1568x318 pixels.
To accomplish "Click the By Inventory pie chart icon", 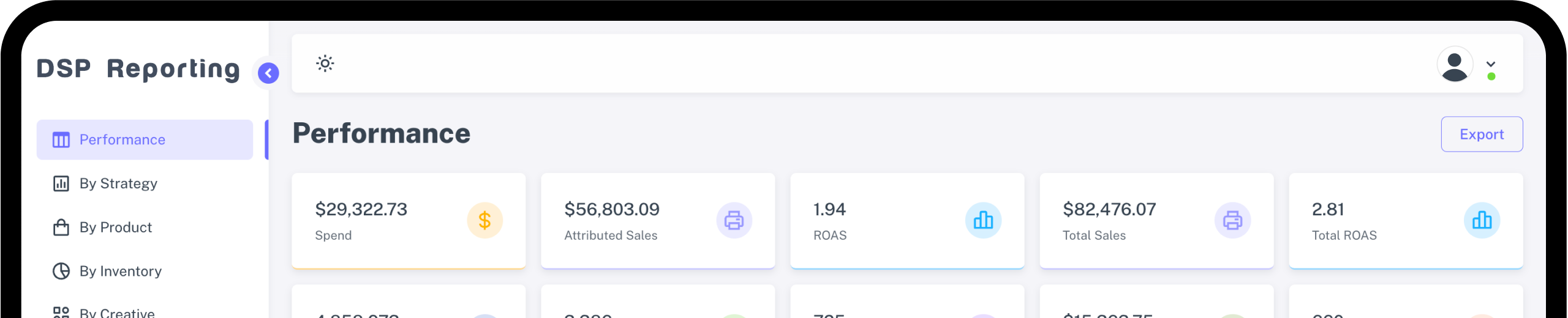I will click(x=61, y=271).
